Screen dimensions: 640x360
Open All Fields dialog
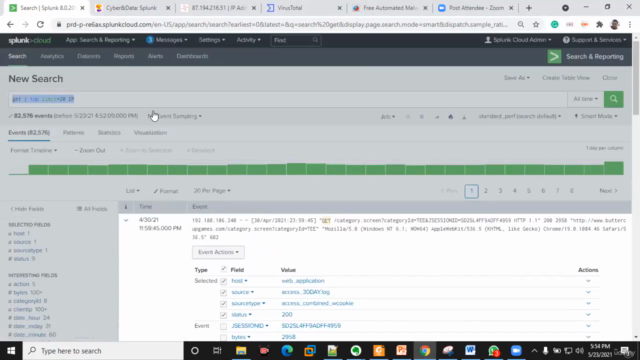(92, 209)
